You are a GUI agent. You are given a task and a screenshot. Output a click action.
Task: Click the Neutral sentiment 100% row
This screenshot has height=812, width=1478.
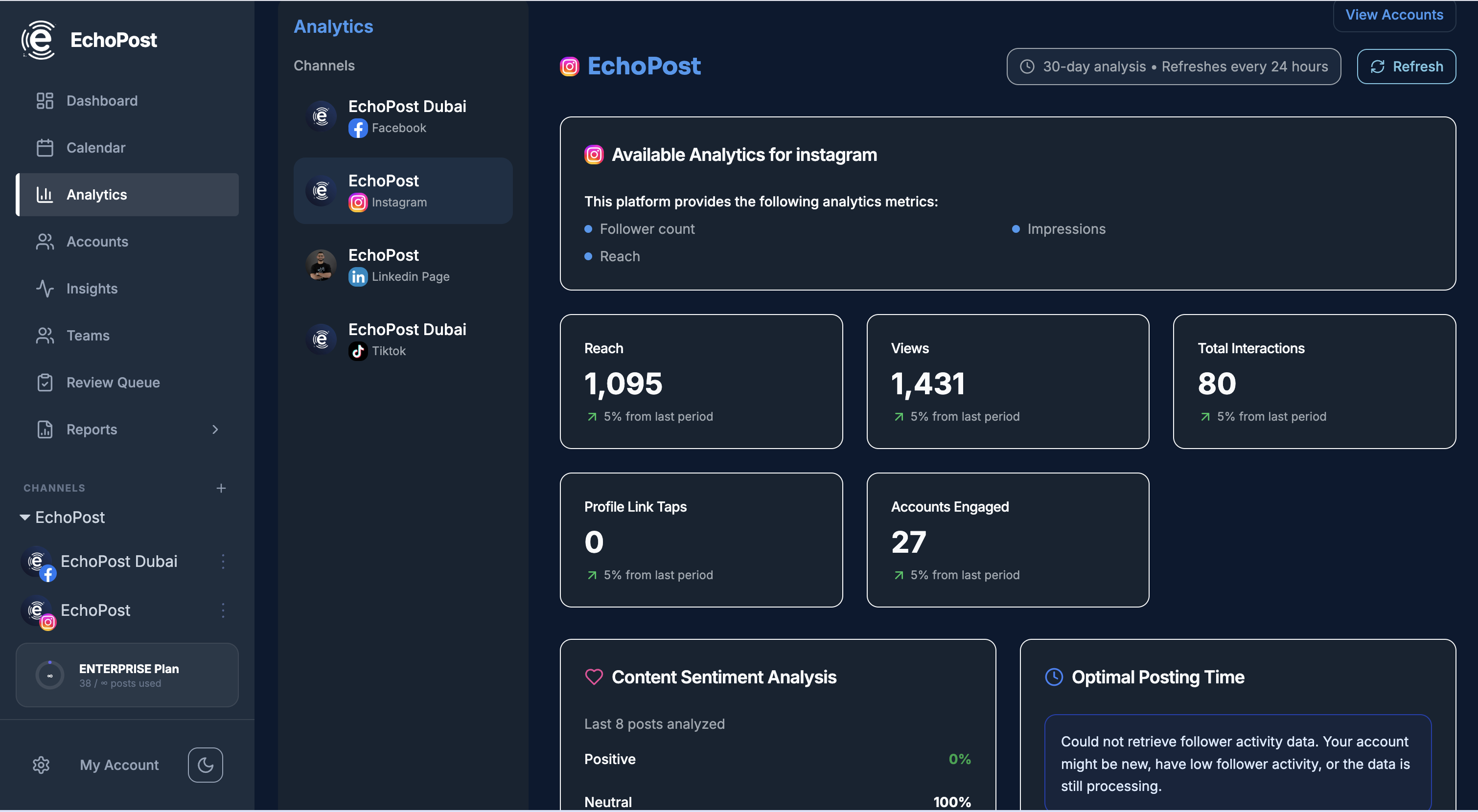click(x=778, y=802)
